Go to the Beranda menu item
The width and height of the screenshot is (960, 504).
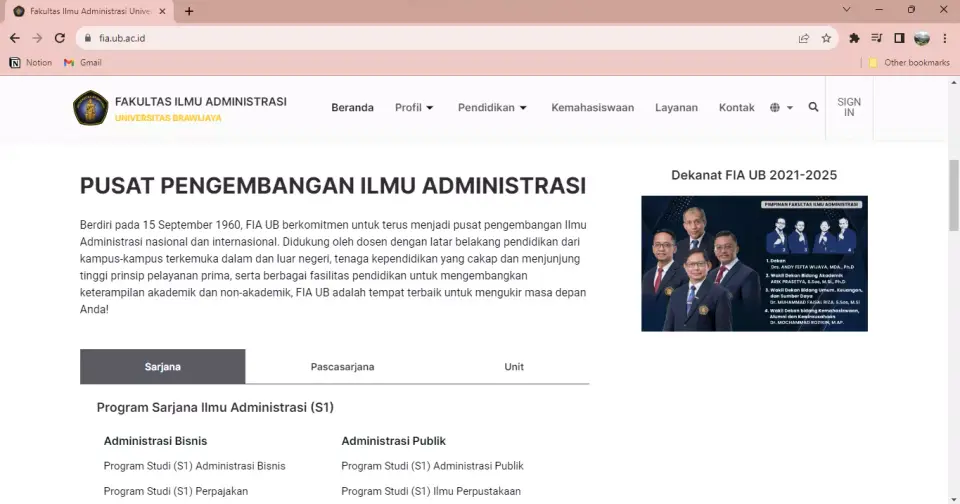[x=352, y=107]
